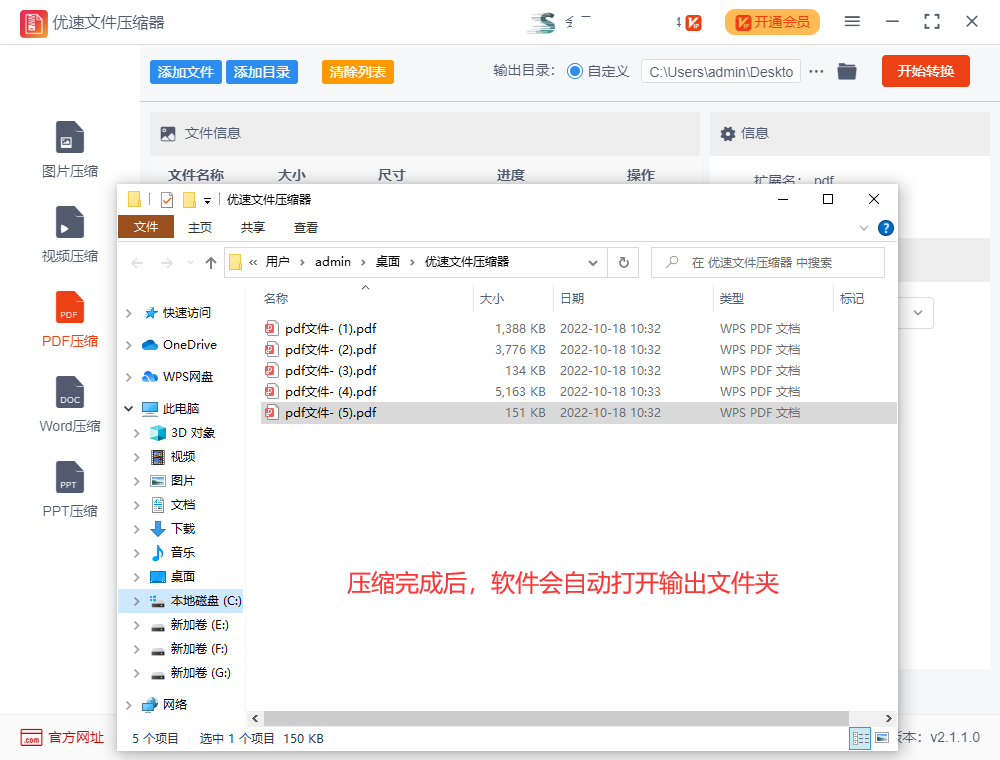Select the 自定义 output directory radio button
1000x760 pixels.
click(575, 71)
